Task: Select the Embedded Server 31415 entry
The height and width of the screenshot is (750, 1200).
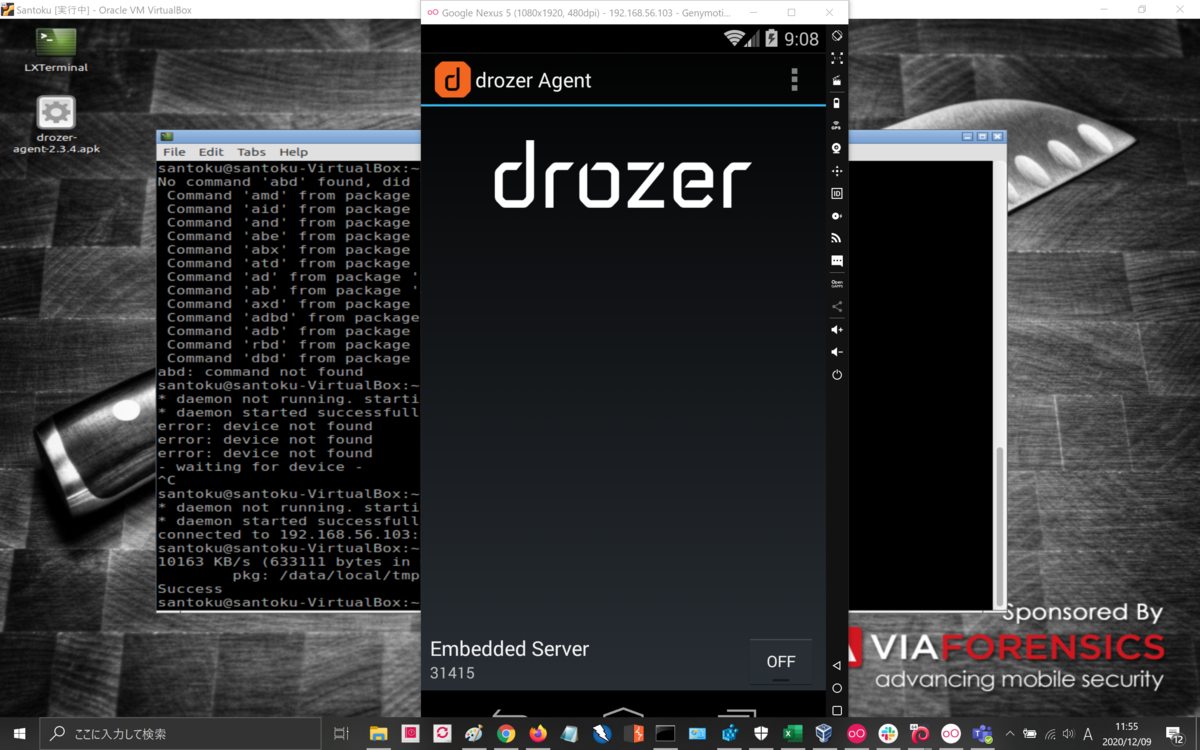Action: point(509,660)
